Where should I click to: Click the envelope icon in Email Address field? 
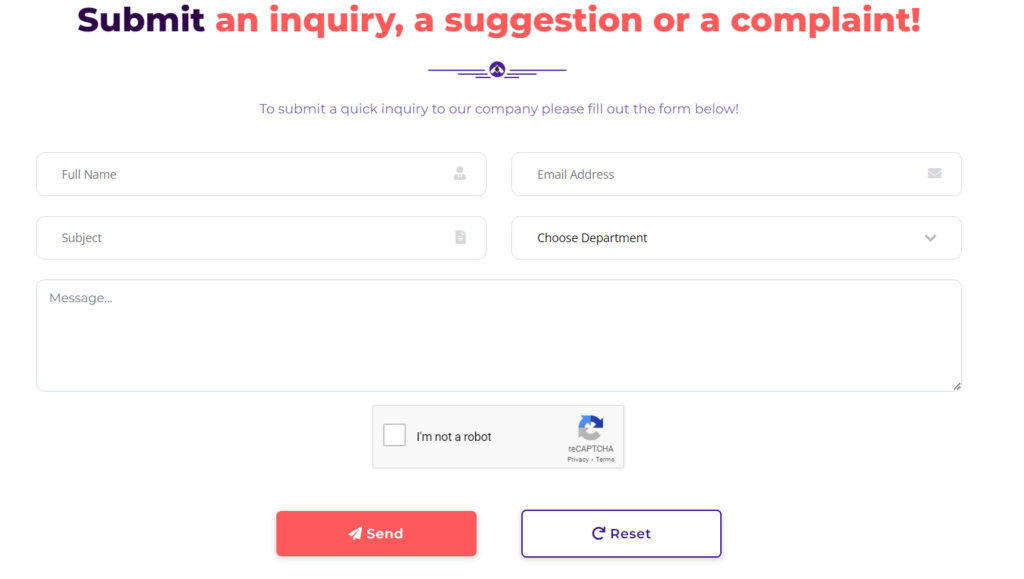click(x=934, y=173)
